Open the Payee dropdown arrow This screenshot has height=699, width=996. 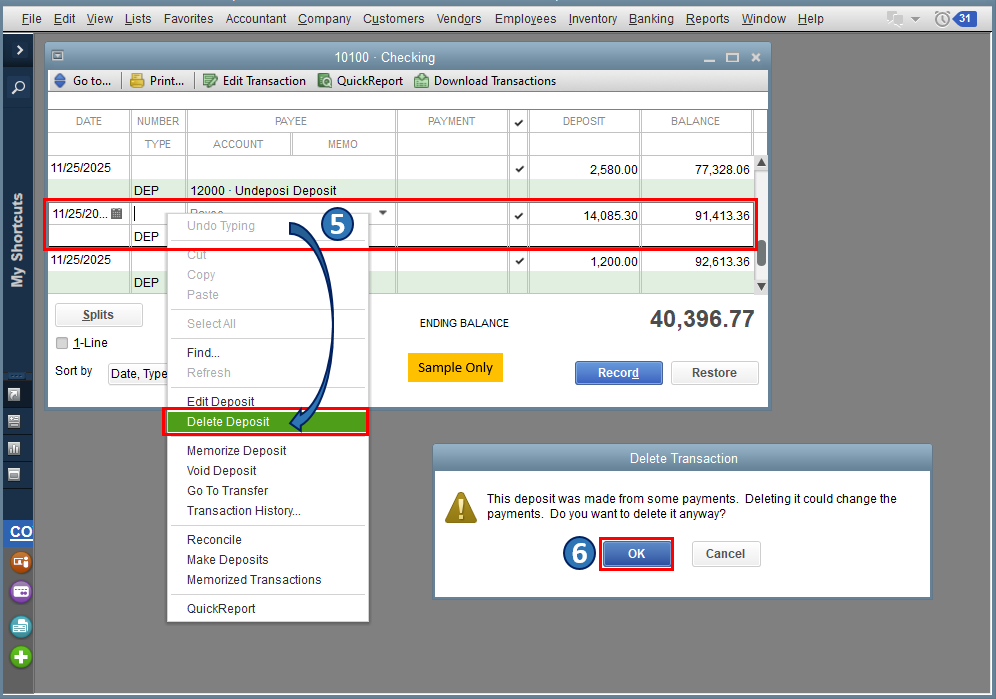(x=383, y=213)
